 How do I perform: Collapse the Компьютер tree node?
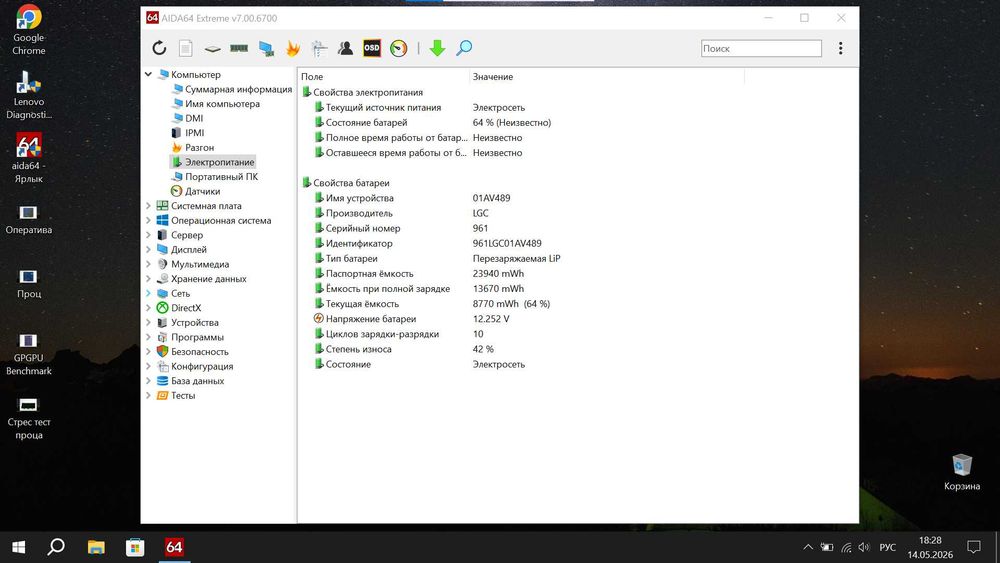[x=149, y=75]
